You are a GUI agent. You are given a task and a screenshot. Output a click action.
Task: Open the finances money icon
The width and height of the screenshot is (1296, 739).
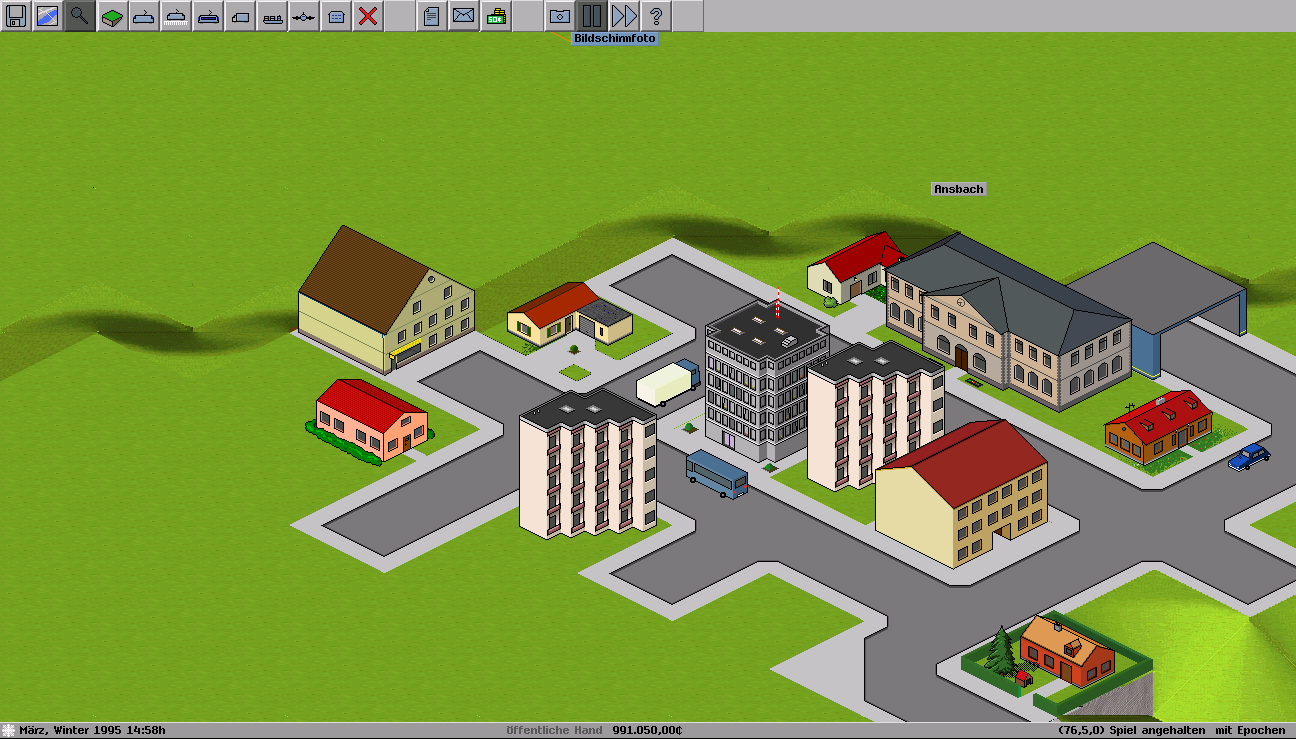coord(495,16)
